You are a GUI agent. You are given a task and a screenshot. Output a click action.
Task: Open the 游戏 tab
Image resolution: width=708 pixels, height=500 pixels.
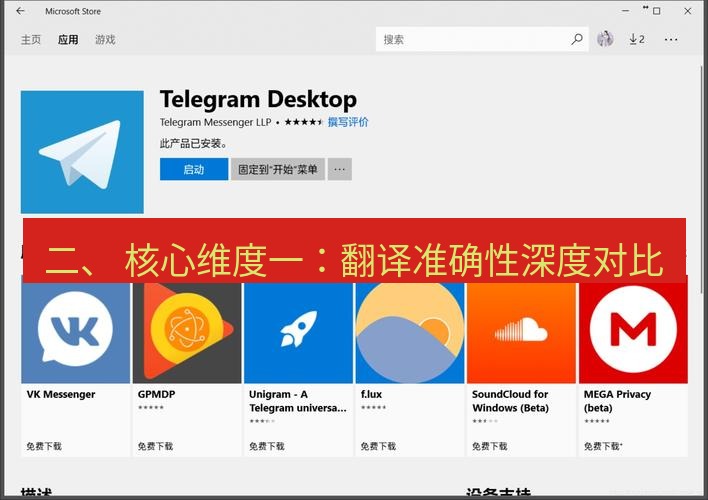tap(105, 40)
